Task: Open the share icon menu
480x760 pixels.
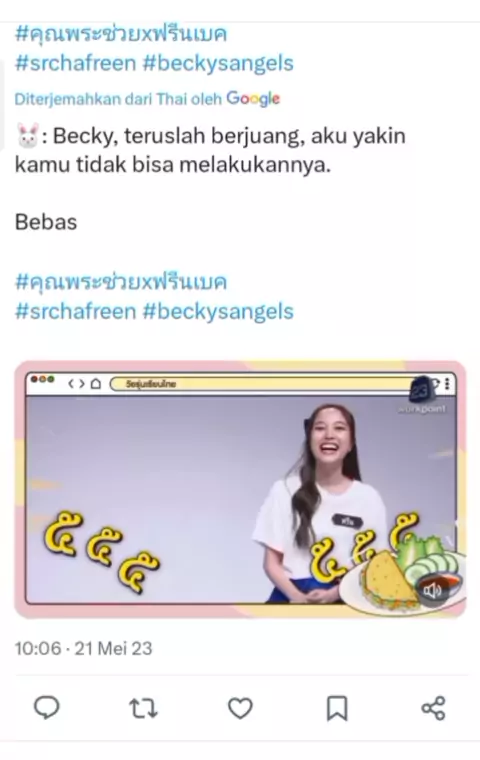Action: [x=433, y=708]
